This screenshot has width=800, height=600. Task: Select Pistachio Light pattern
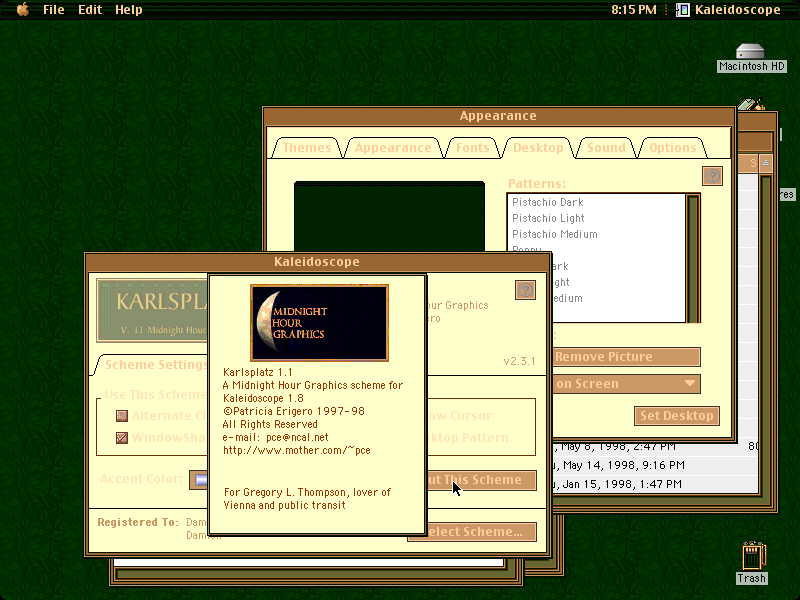(x=596, y=218)
